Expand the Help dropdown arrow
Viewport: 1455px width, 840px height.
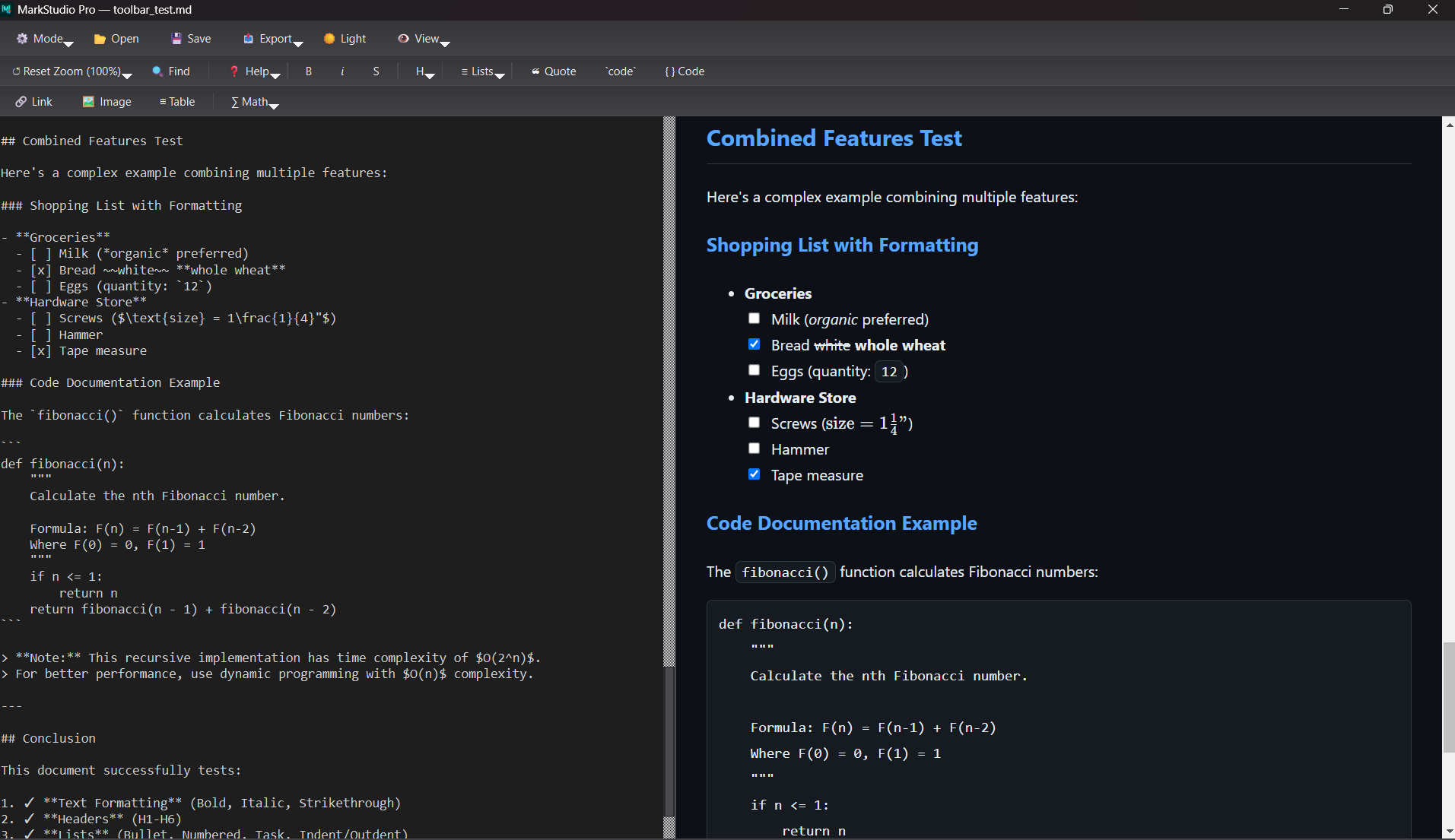[x=275, y=75]
